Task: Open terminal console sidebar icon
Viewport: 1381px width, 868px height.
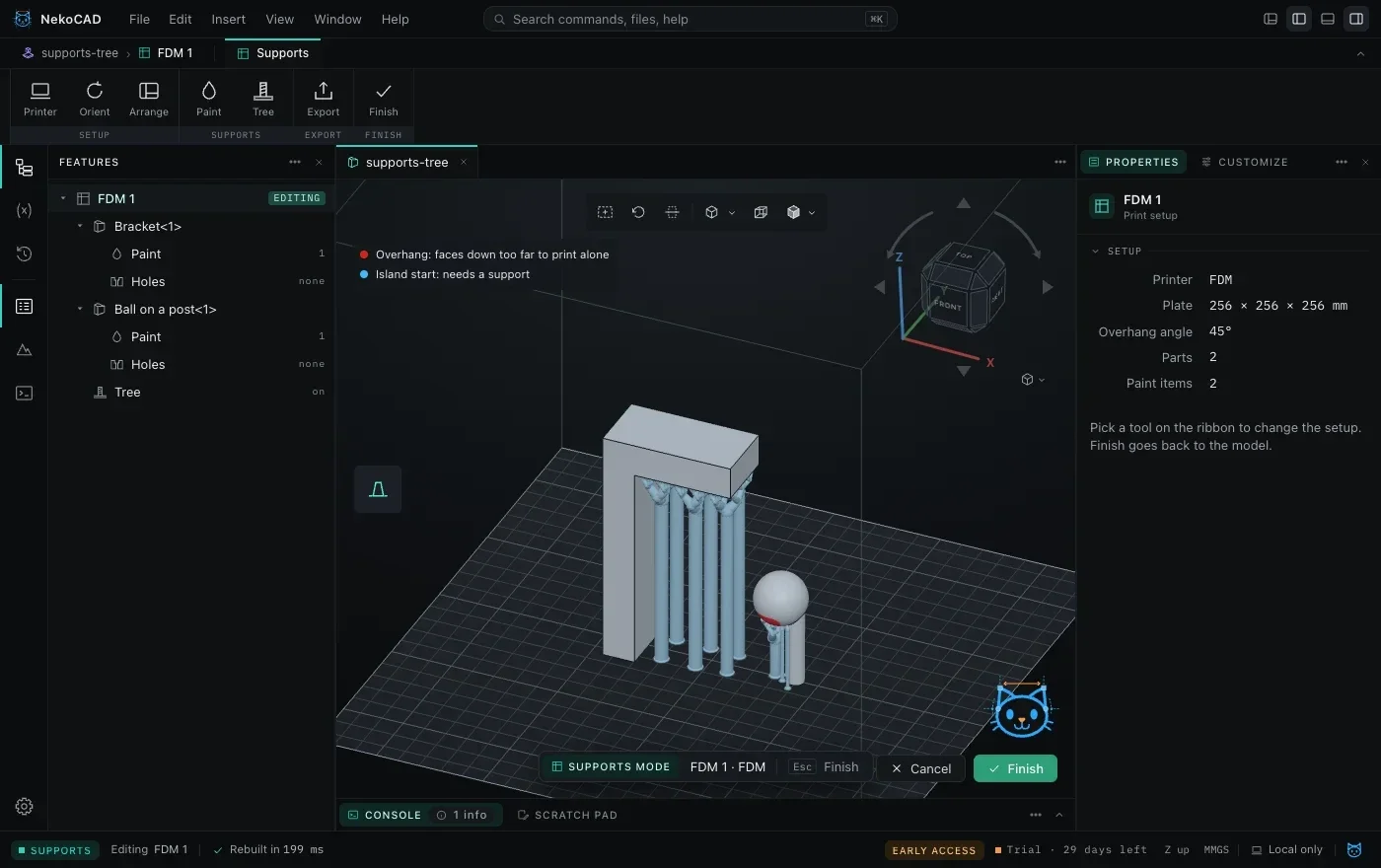Action: pyautogui.click(x=25, y=393)
